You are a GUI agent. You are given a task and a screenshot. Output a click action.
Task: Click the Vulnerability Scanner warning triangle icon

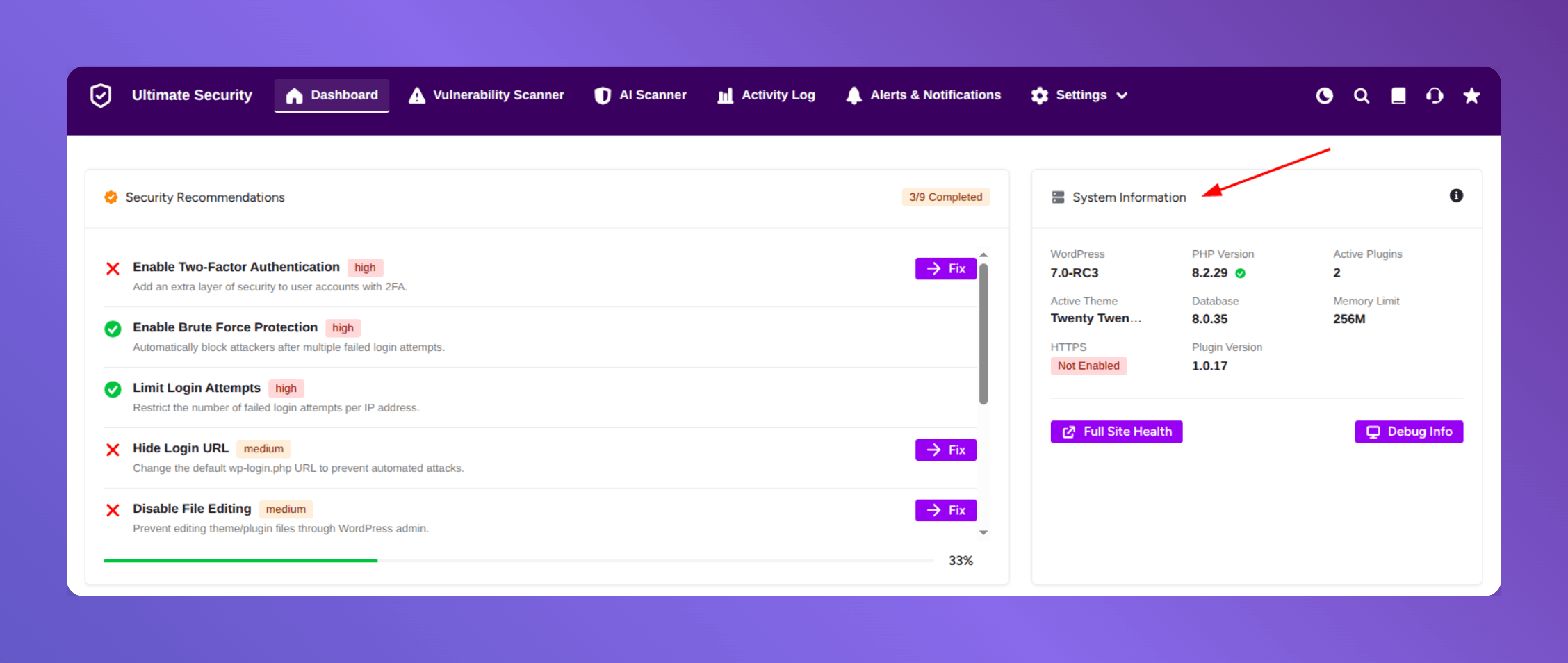(x=416, y=96)
